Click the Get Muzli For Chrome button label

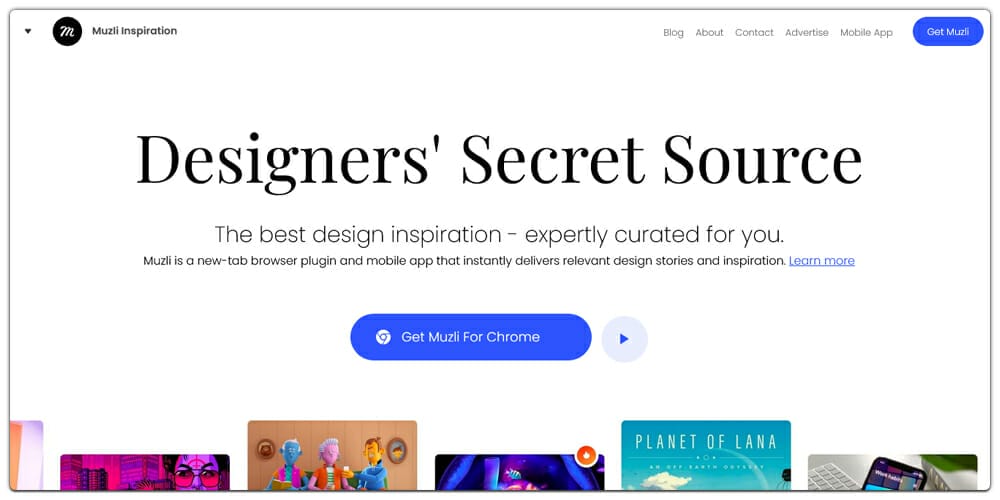470,337
